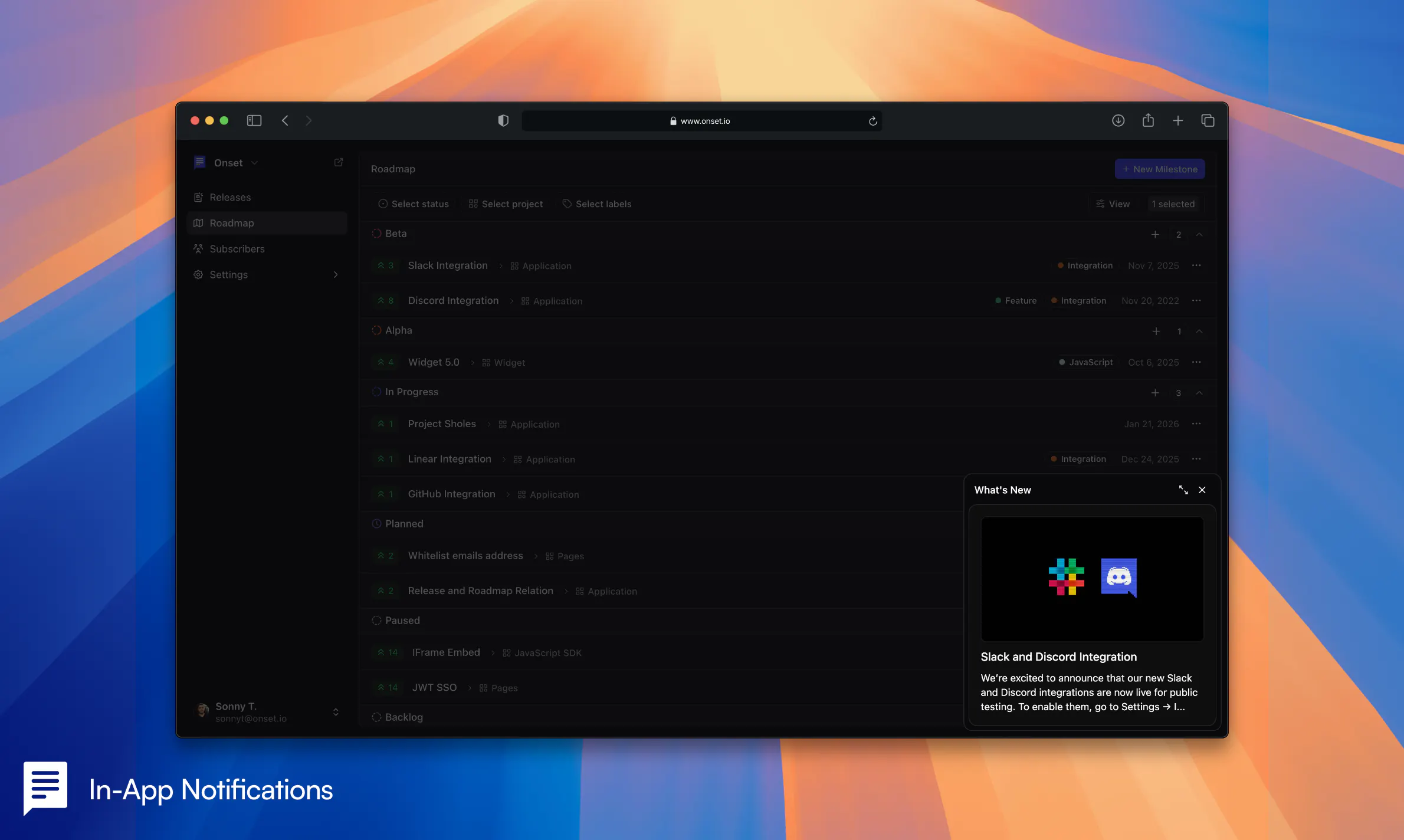This screenshot has height=840, width=1404.
Task: Open the Release and Roadmap Relation milestone
Action: 481,591
